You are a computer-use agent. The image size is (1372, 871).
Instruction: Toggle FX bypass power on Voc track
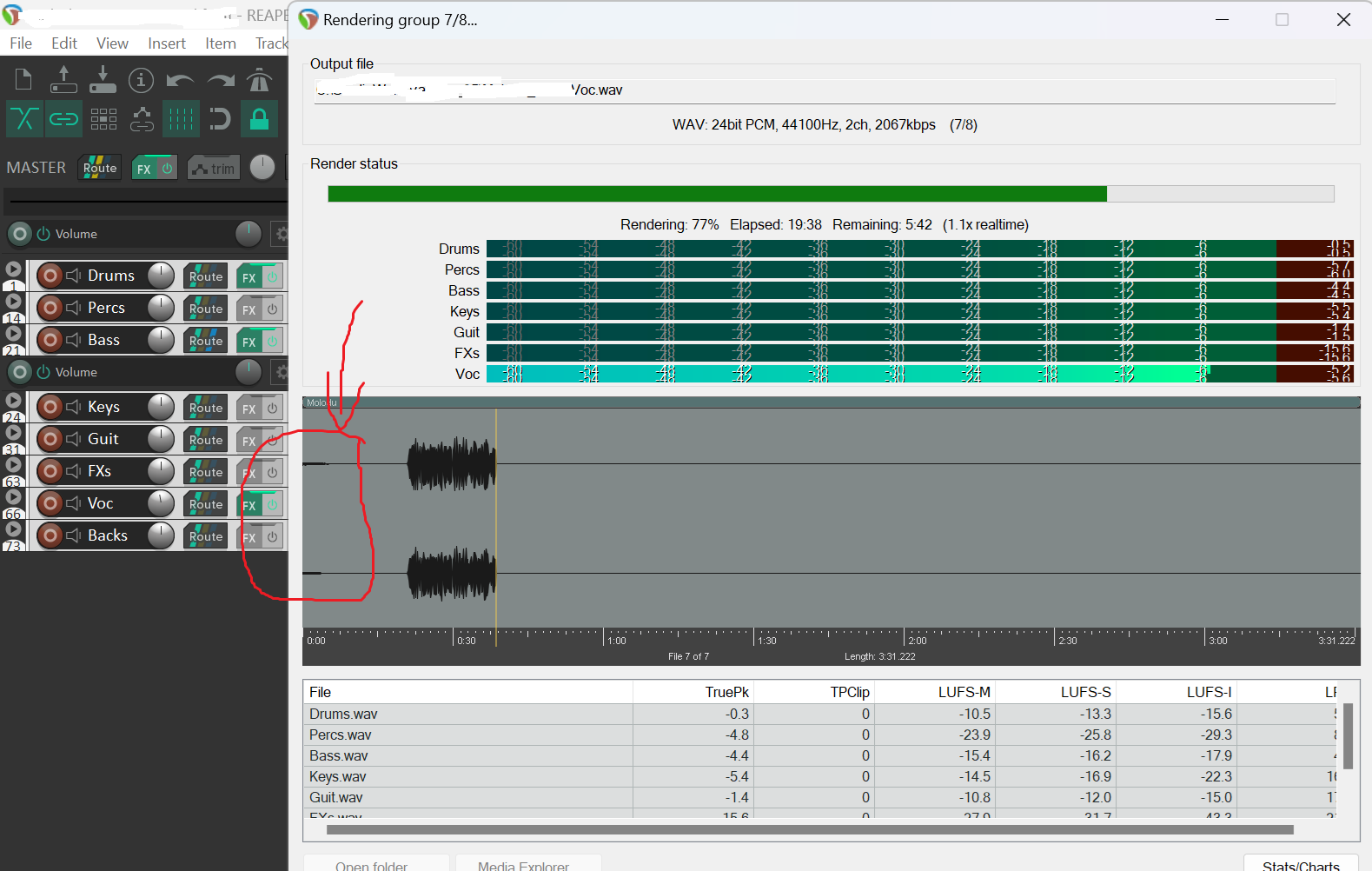click(x=272, y=504)
